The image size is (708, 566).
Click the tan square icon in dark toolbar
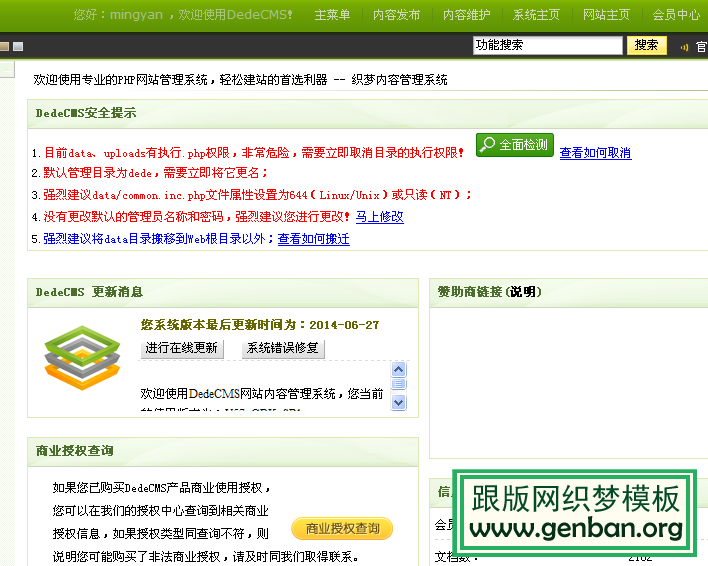tap(4, 46)
